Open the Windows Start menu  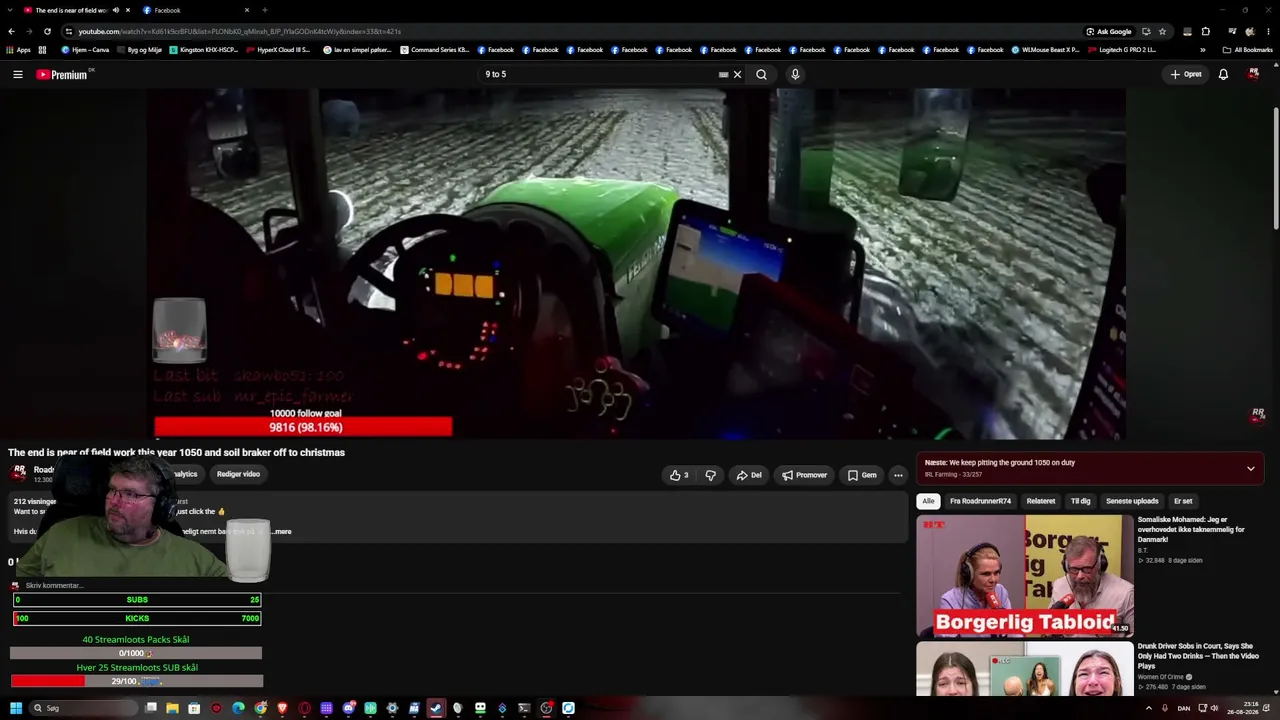click(16, 708)
